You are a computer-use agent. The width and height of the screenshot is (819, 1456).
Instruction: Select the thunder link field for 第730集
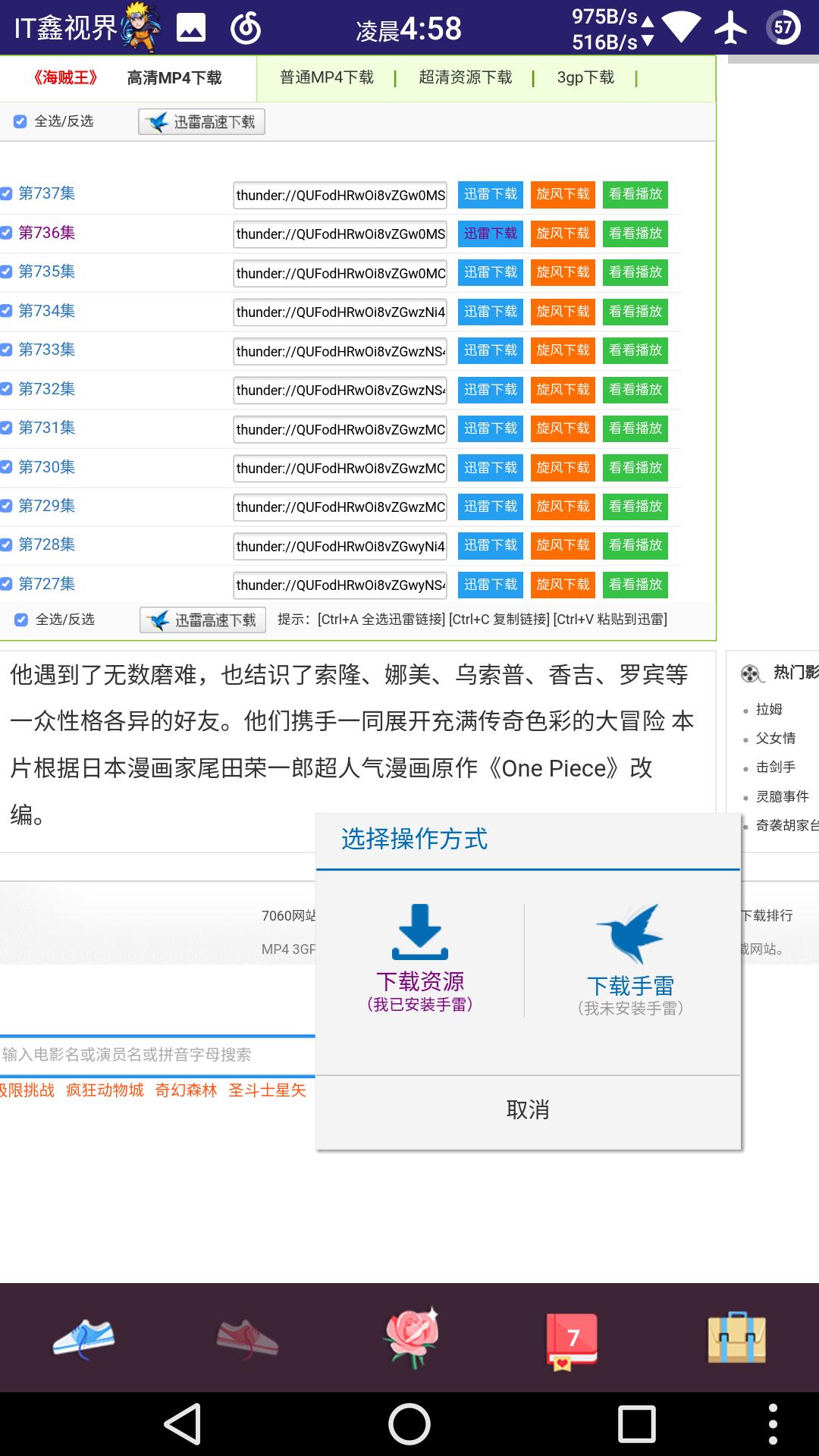[340, 468]
